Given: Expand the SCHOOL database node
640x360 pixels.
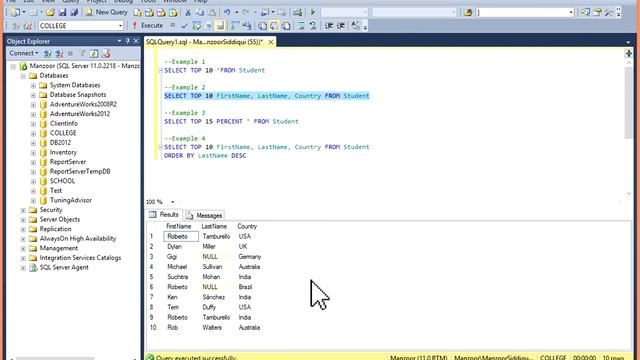Looking at the screenshot, I should tap(33, 181).
